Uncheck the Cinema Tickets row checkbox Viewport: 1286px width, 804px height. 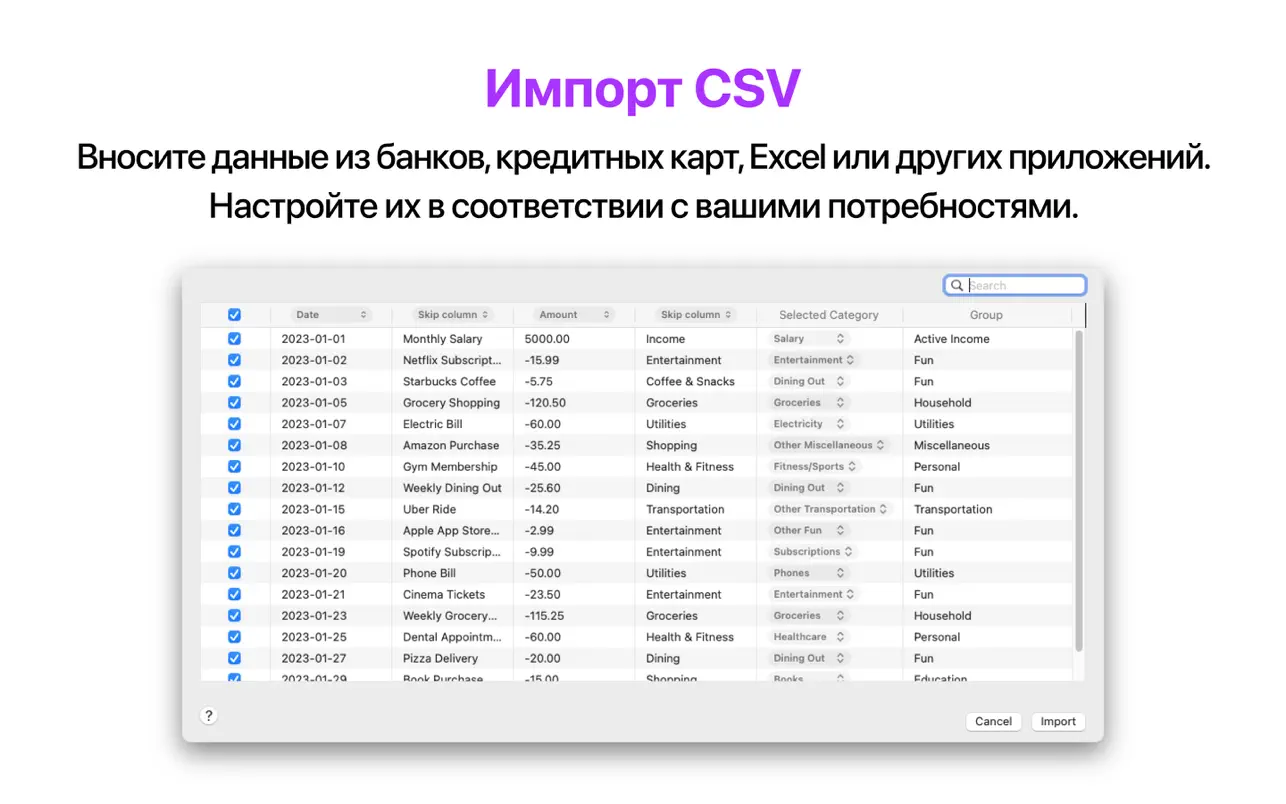[x=234, y=594]
